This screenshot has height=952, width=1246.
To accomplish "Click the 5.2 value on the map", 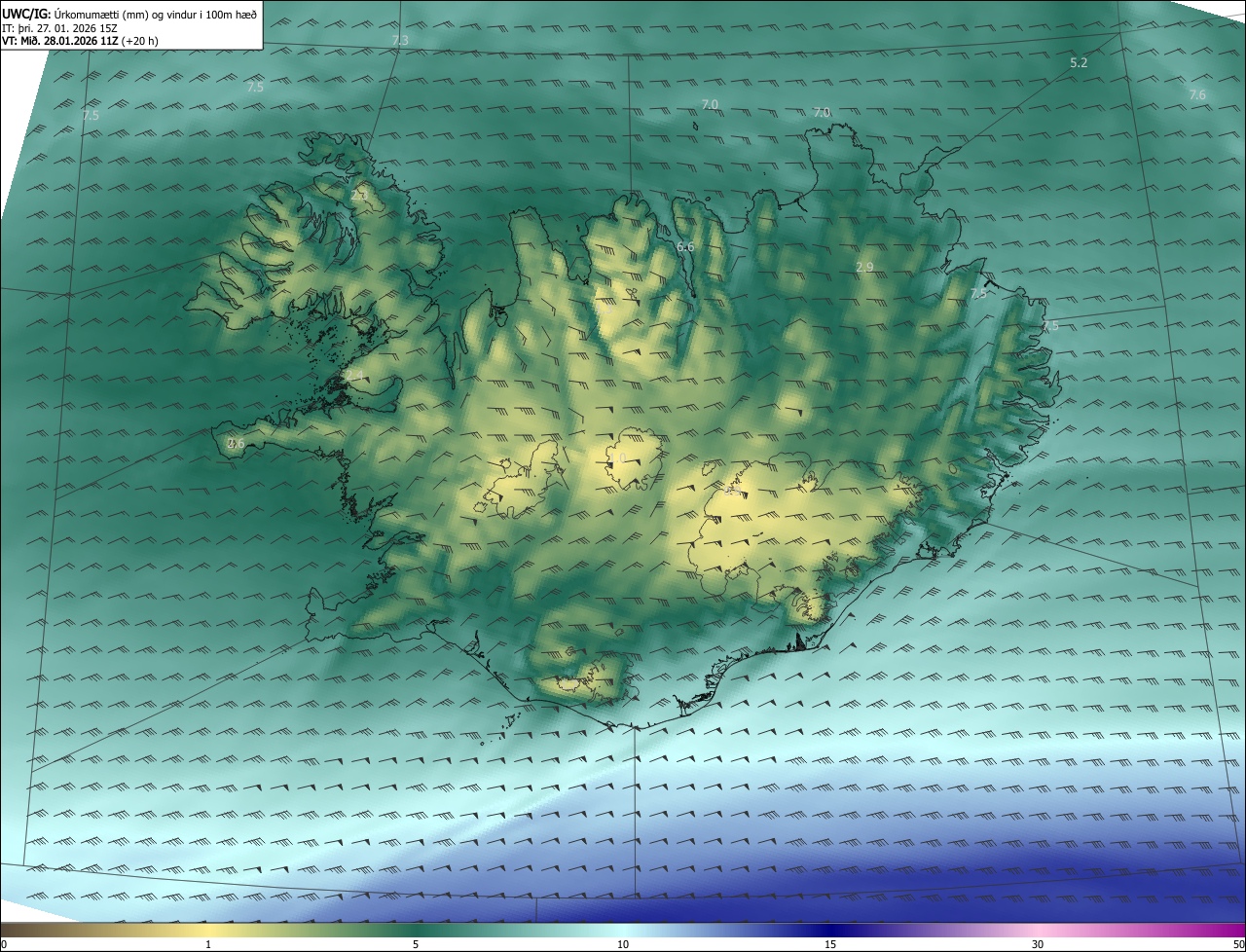I will [1079, 62].
